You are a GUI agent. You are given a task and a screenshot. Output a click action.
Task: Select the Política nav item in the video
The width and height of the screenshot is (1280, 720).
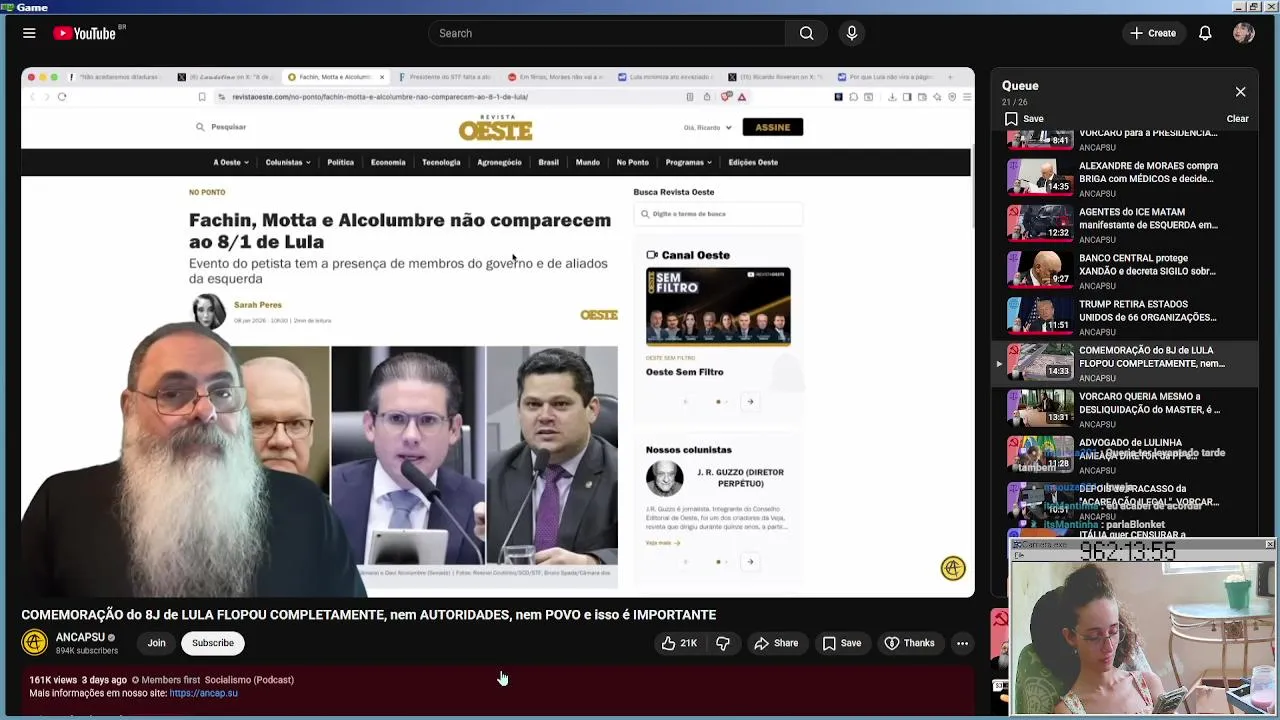tap(340, 162)
